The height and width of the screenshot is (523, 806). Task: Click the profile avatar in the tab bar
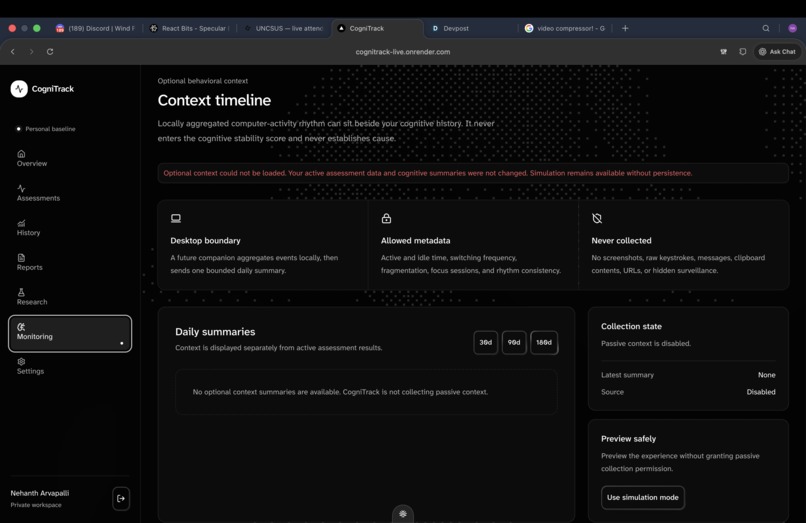793,28
